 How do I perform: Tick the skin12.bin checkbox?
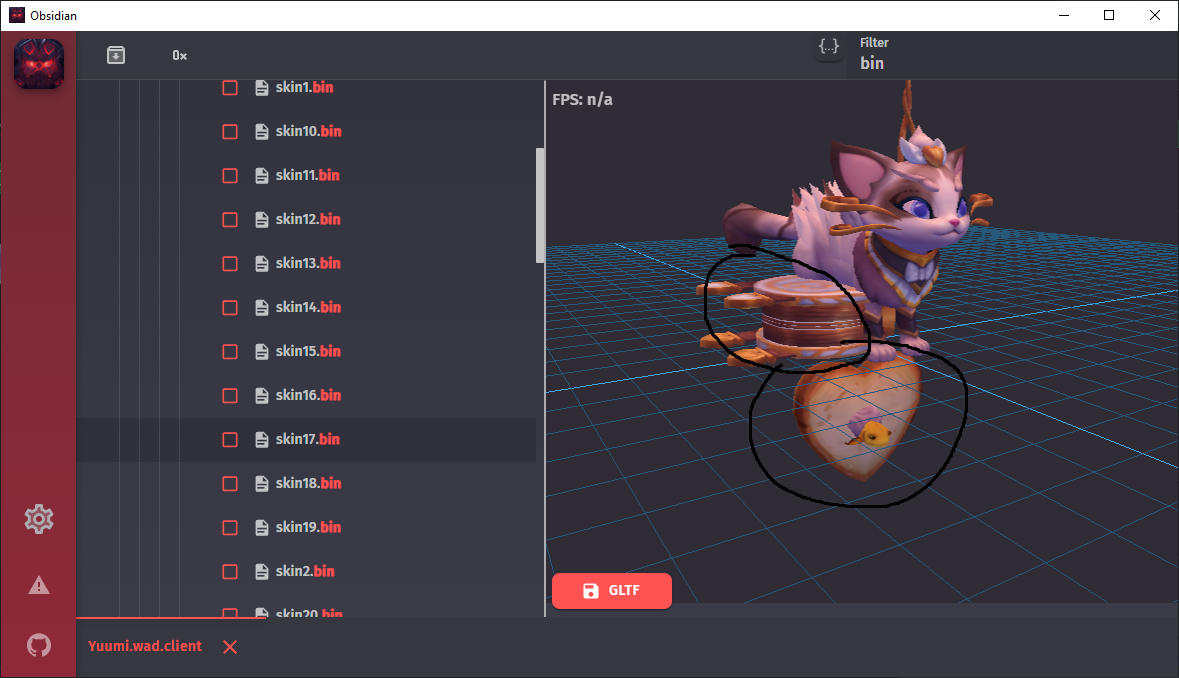(x=229, y=219)
